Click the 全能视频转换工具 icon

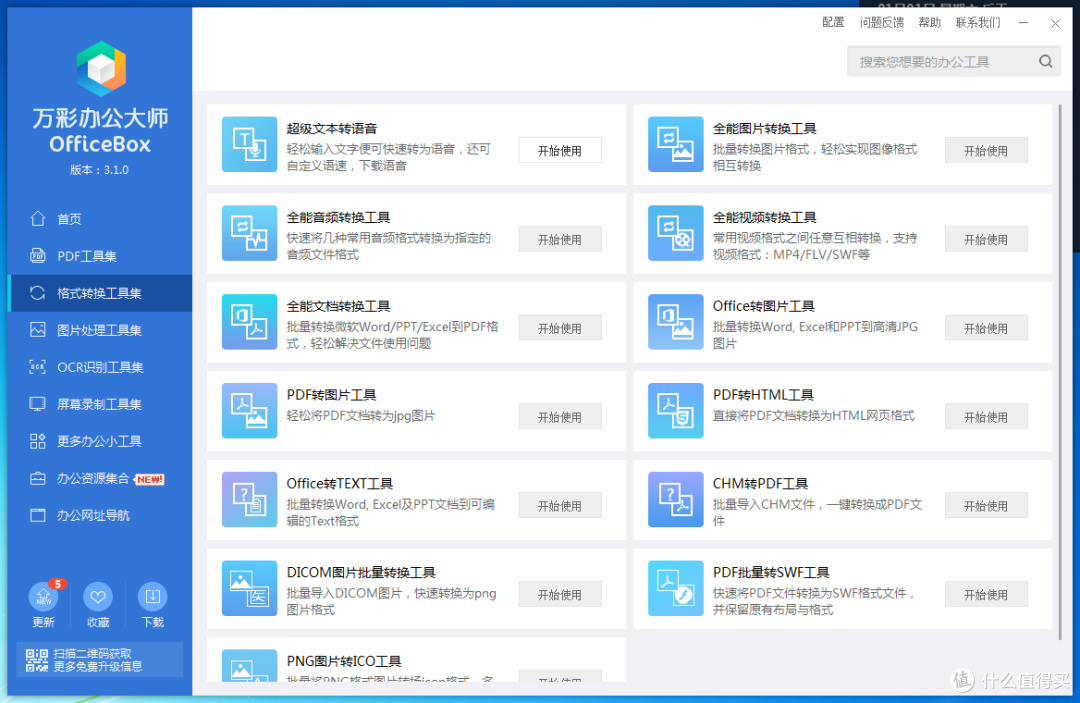tap(675, 233)
